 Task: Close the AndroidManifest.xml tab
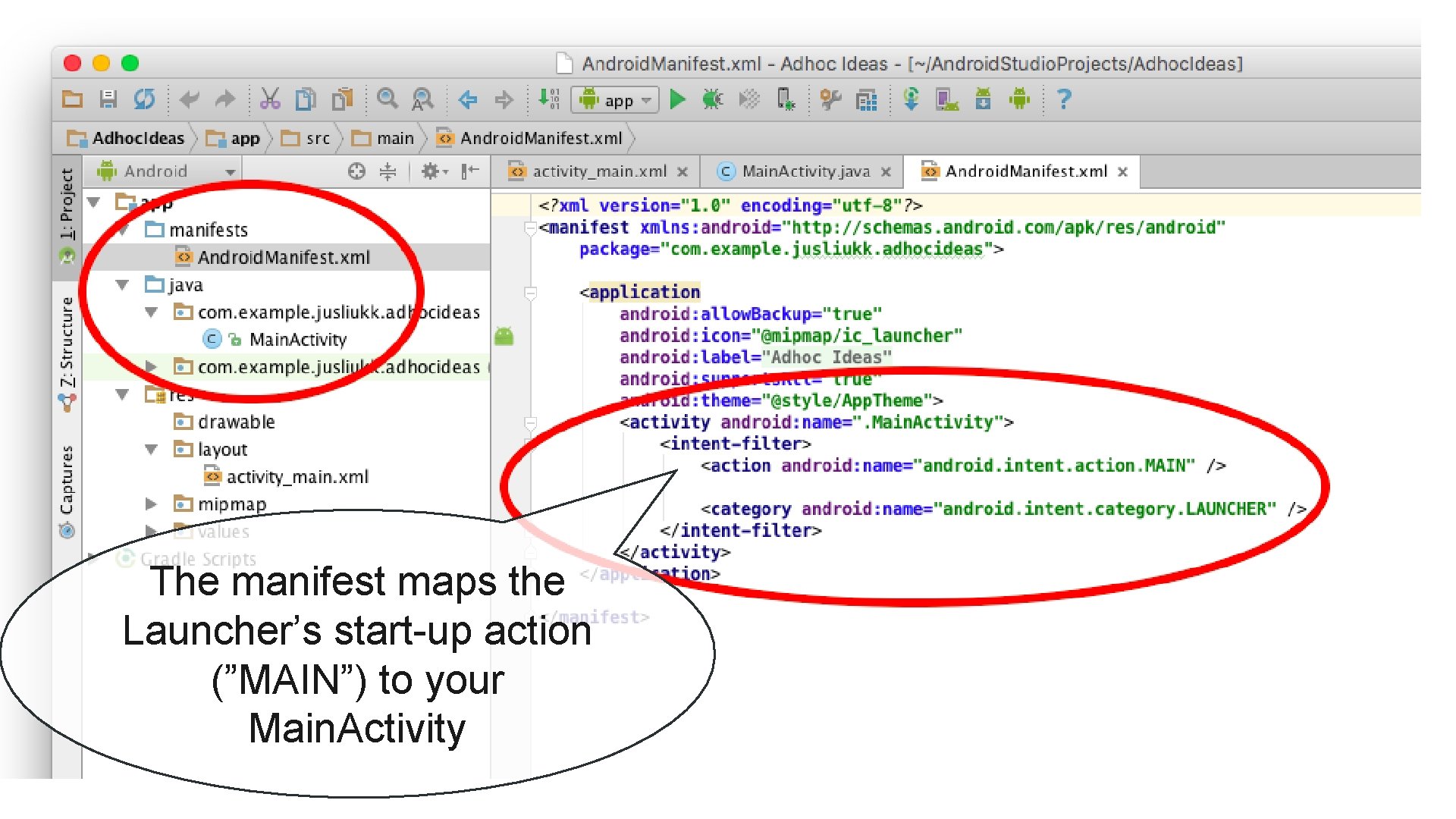1123,172
